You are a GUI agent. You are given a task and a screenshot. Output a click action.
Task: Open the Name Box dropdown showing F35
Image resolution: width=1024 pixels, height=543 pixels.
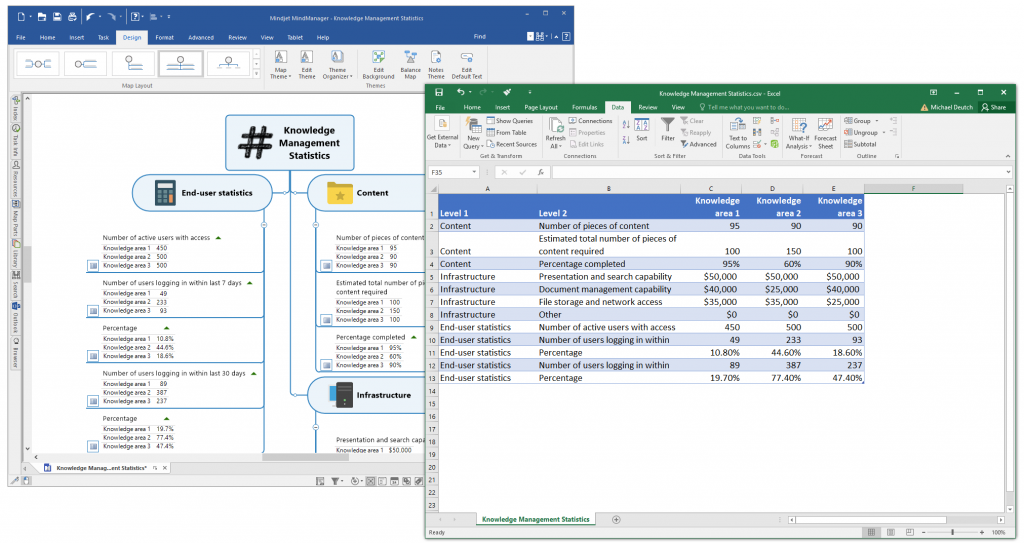pos(473,173)
